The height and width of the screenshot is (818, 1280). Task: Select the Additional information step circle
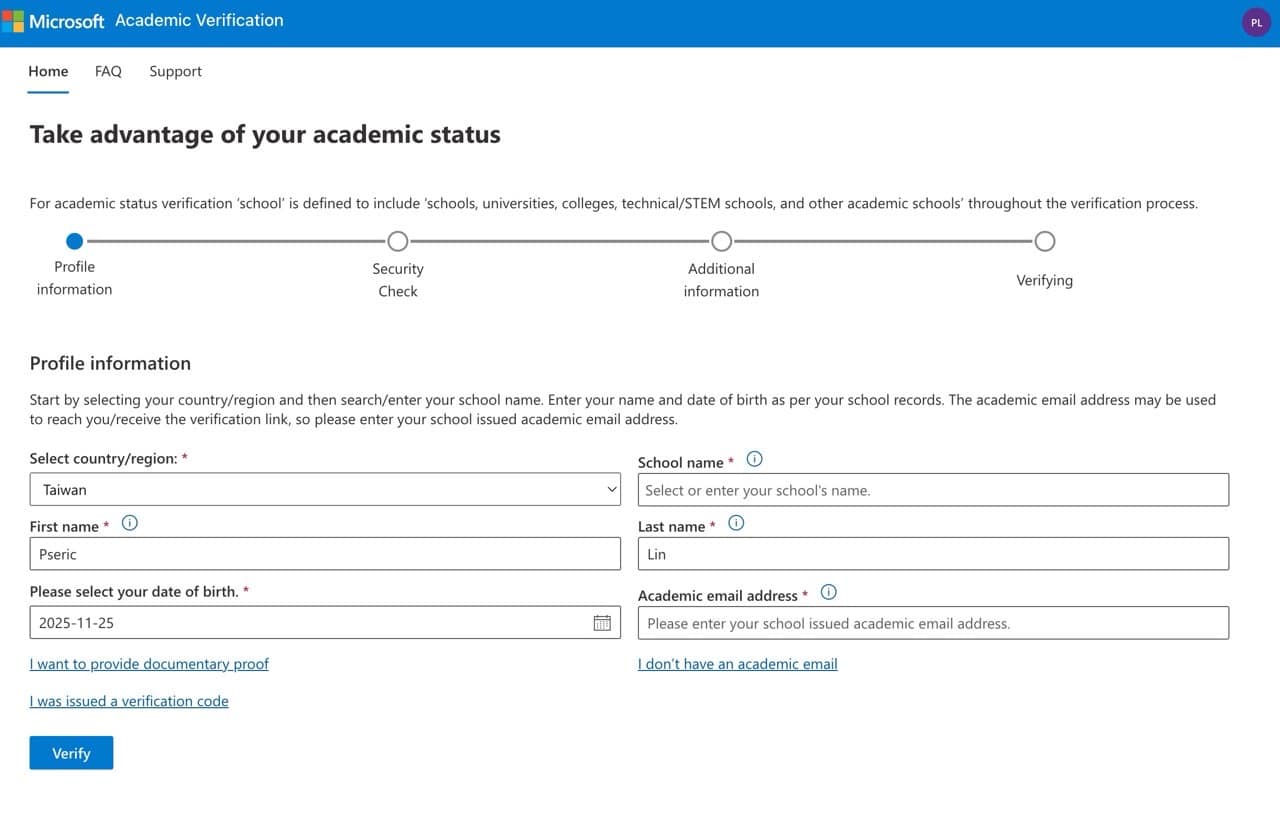pyautogui.click(x=721, y=241)
